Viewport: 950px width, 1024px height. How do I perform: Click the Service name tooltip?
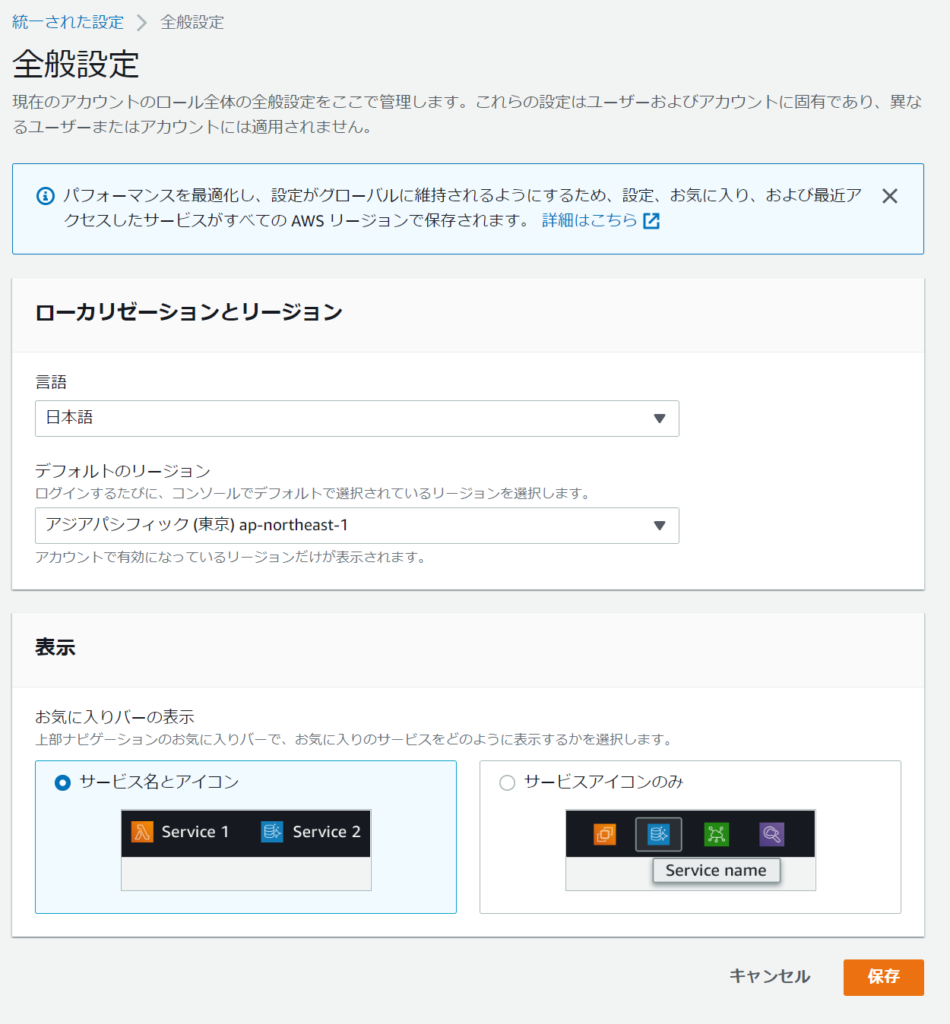coord(716,871)
